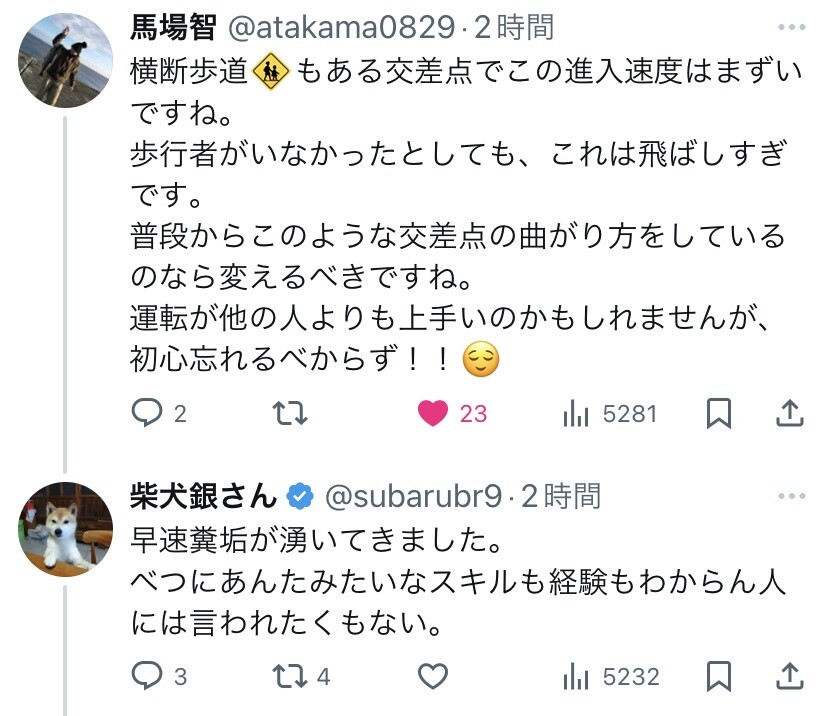This screenshot has height=716, width=828.
Task: Reply to 柴犬銀さん's tweet
Action: [159, 676]
